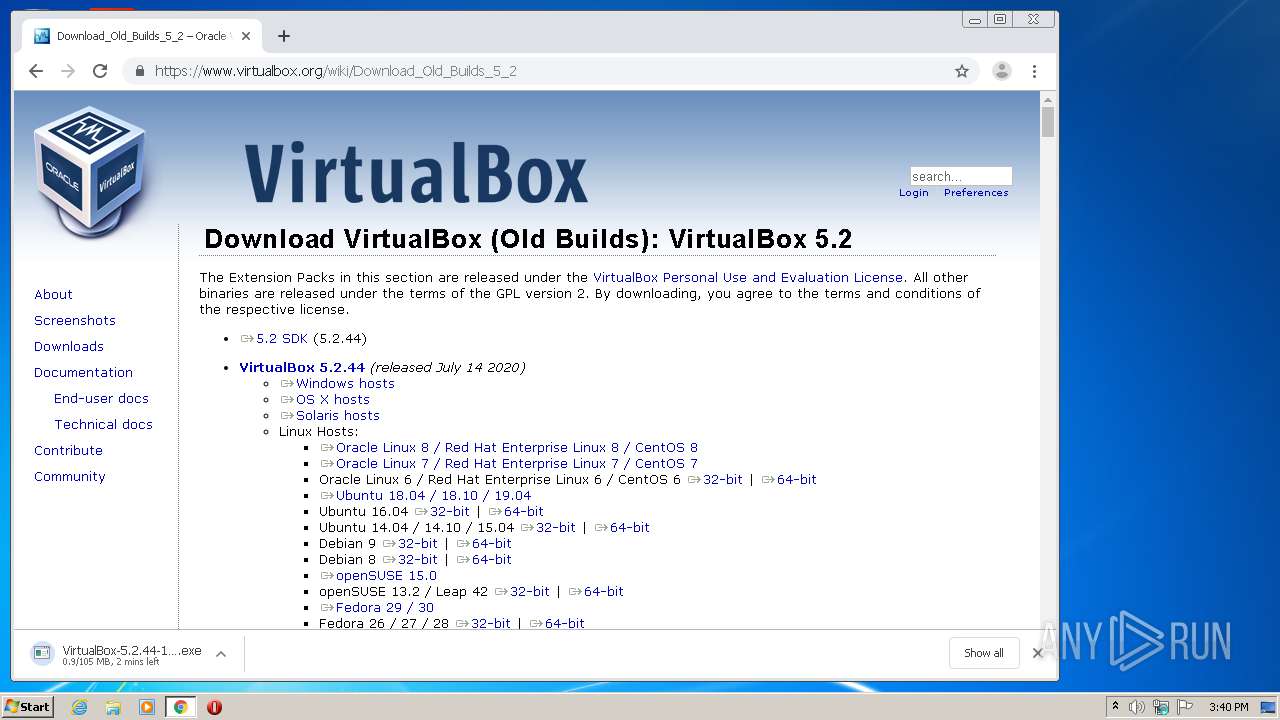Go to Contribute in sidebar
Image resolution: width=1280 pixels, height=720 pixels.
tap(68, 450)
